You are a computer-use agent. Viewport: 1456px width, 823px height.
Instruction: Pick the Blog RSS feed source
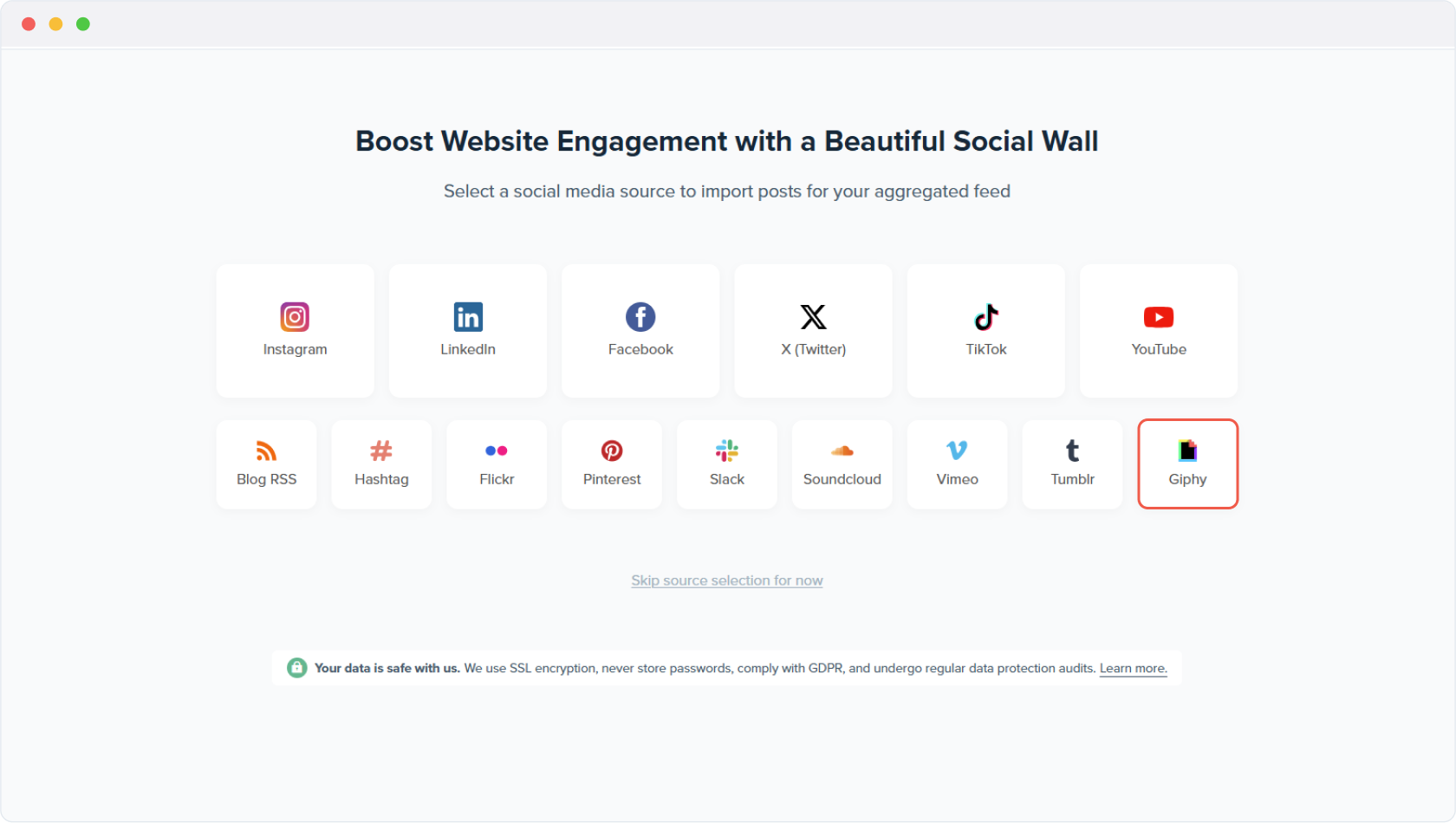[266, 464]
